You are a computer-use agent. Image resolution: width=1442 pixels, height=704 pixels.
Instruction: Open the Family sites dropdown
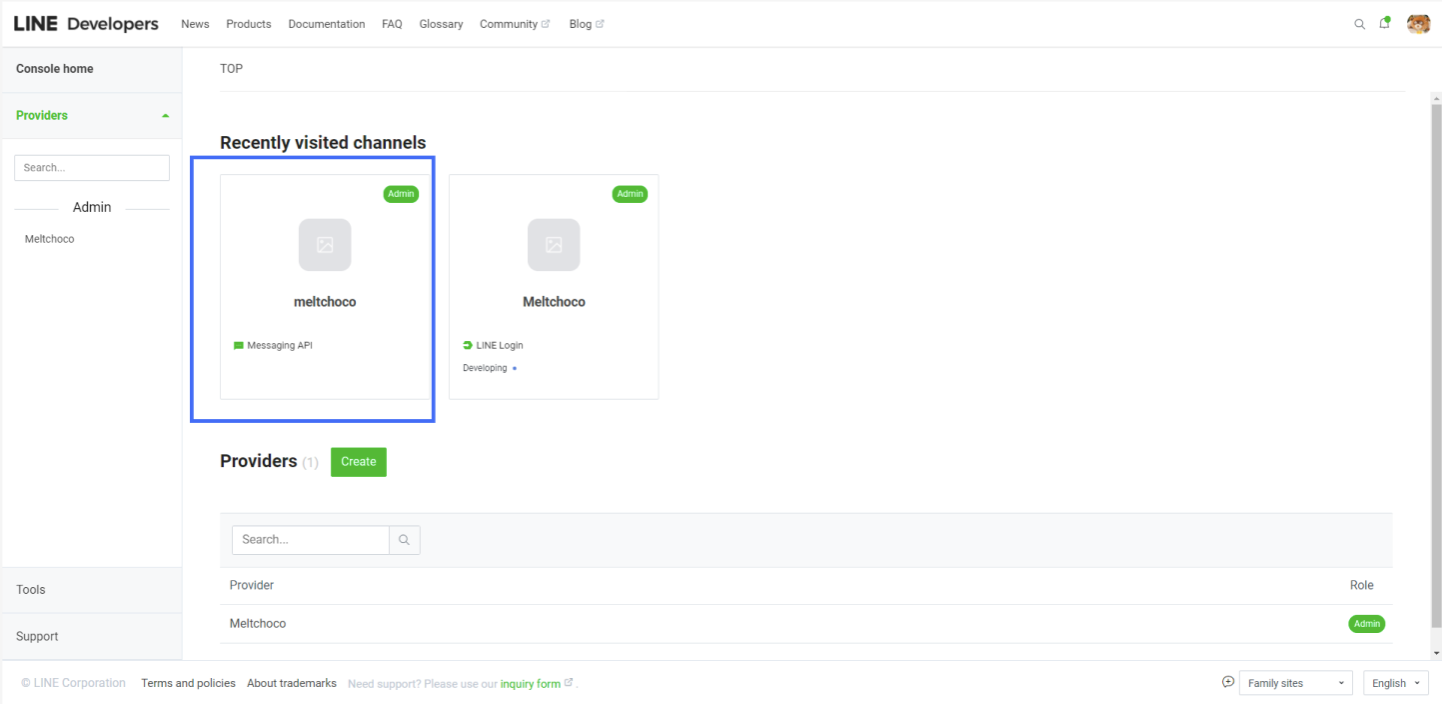pos(1296,683)
